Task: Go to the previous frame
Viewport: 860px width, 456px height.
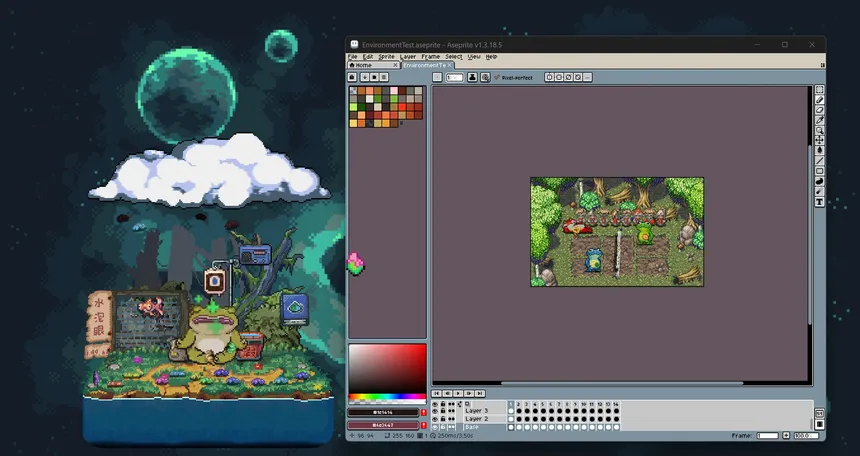Action: pos(448,393)
